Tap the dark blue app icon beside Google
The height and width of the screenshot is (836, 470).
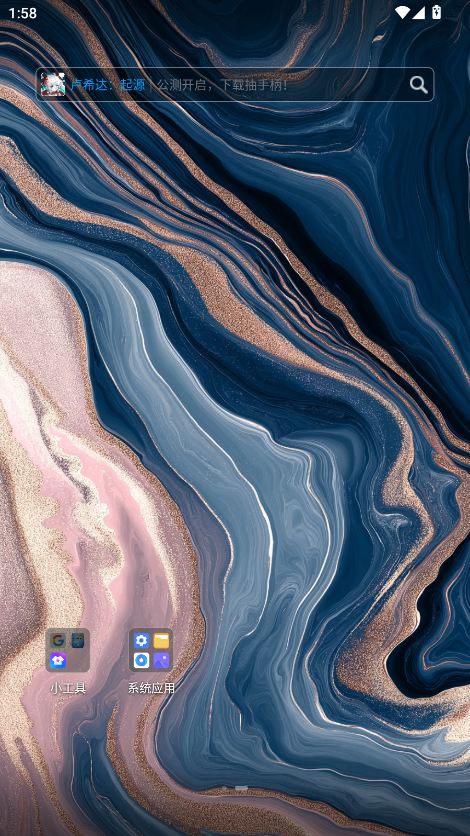pos(78,640)
